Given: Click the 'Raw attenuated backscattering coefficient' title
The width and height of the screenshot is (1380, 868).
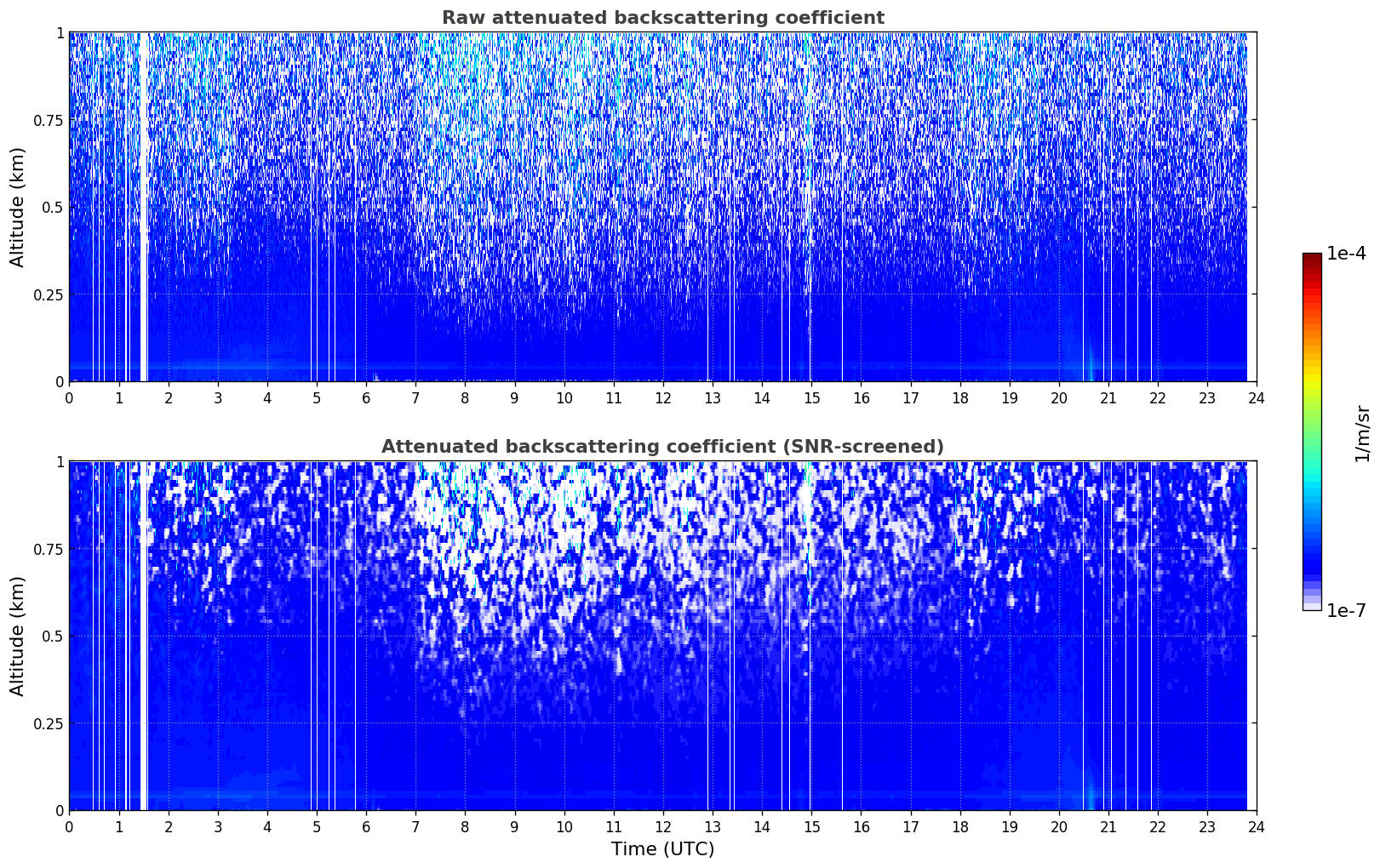Looking at the screenshot, I should (x=662, y=18).
